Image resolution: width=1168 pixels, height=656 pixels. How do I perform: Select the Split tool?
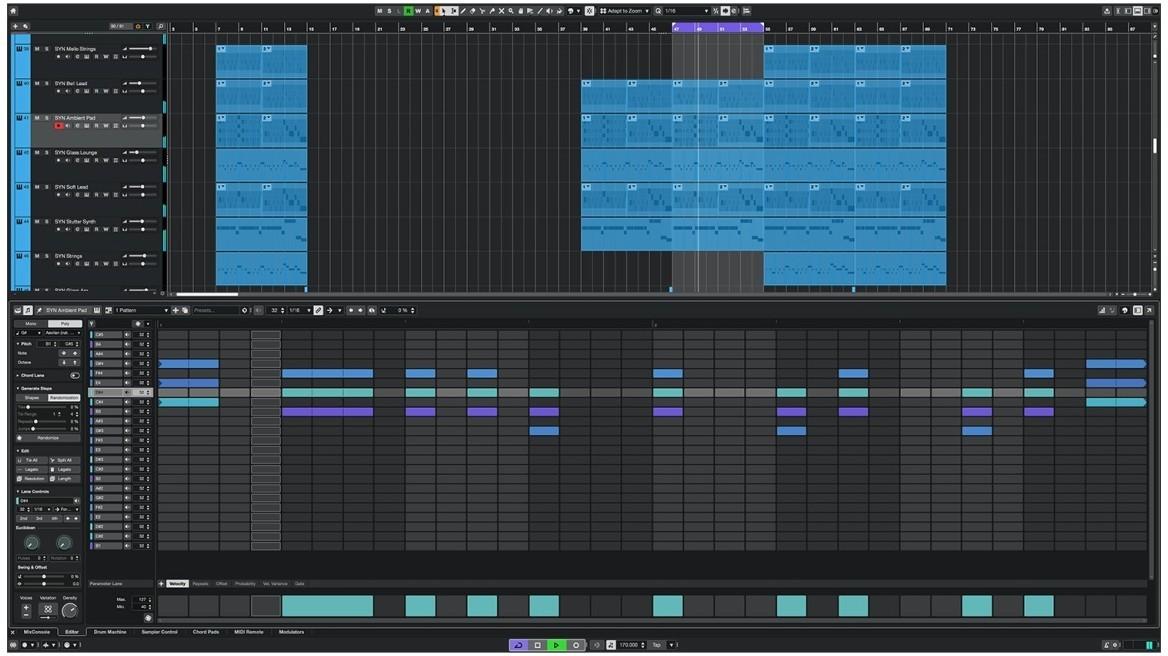coord(482,11)
